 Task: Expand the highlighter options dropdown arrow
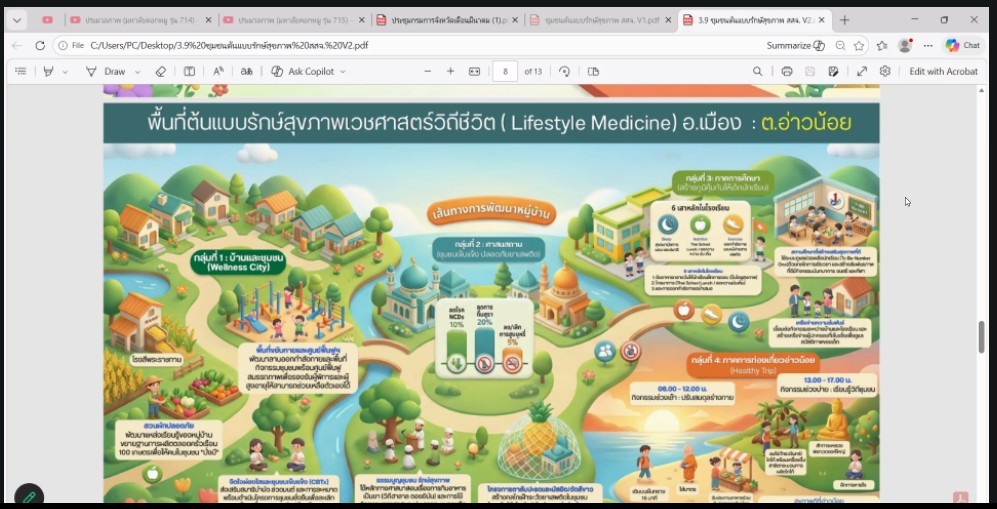pyautogui.click(x=65, y=72)
